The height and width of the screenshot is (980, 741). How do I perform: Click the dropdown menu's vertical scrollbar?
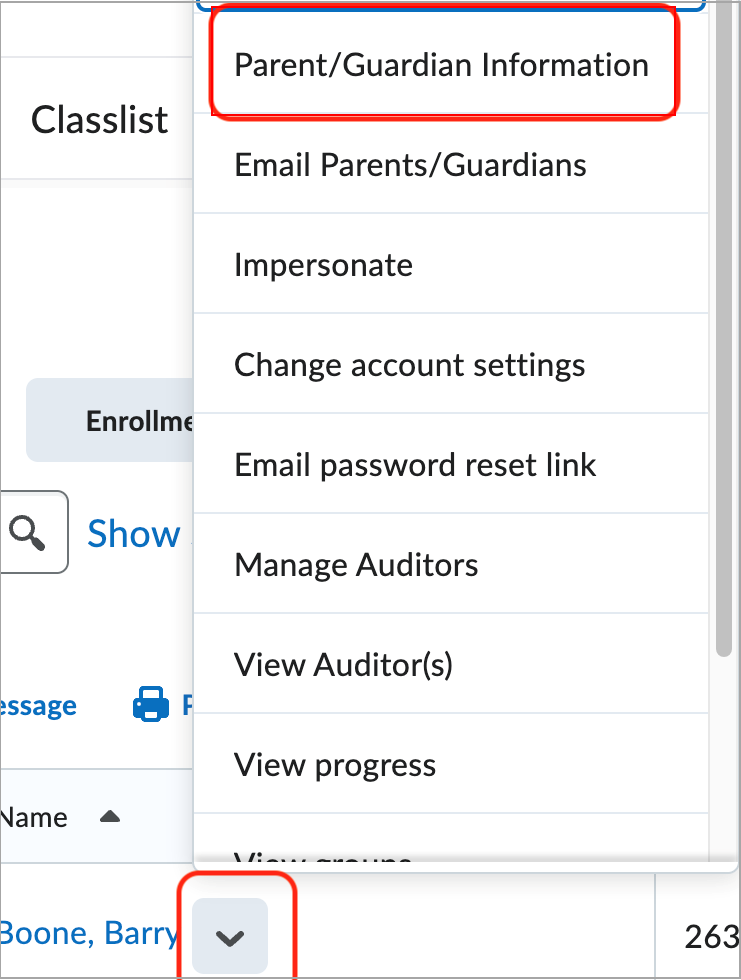pyautogui.click(x=724, y=330)
